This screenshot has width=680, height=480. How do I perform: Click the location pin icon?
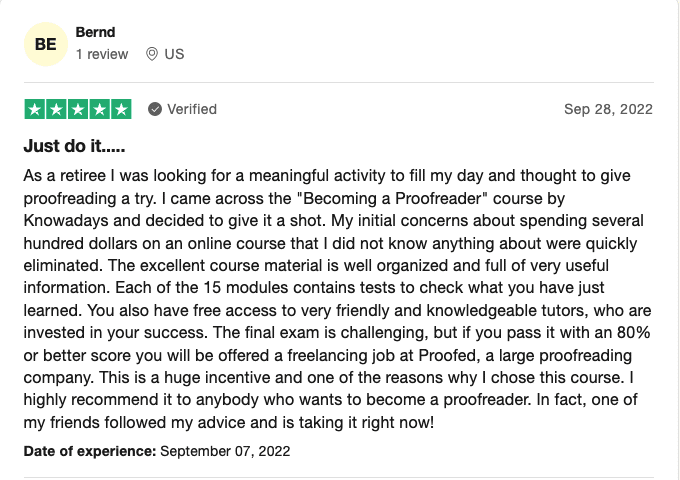152,54
